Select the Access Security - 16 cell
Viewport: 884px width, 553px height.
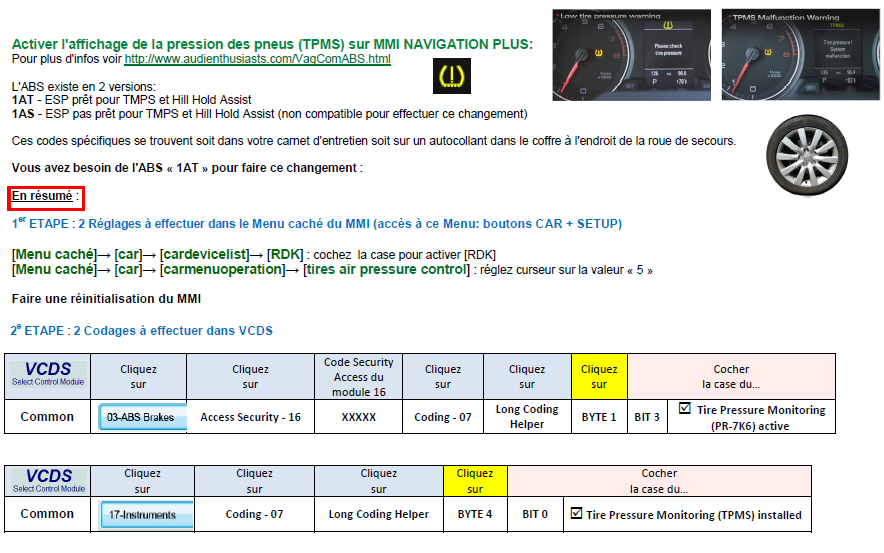250,417
